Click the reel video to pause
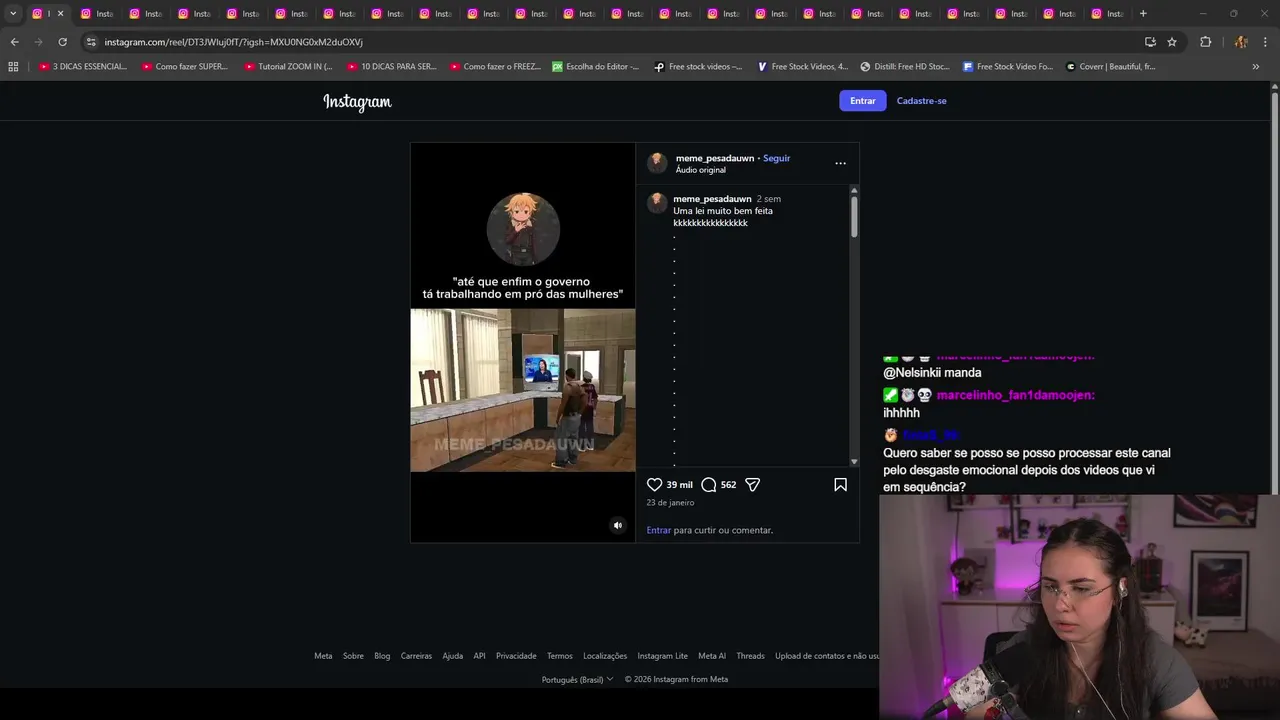1280x720 pixels. 523,343
